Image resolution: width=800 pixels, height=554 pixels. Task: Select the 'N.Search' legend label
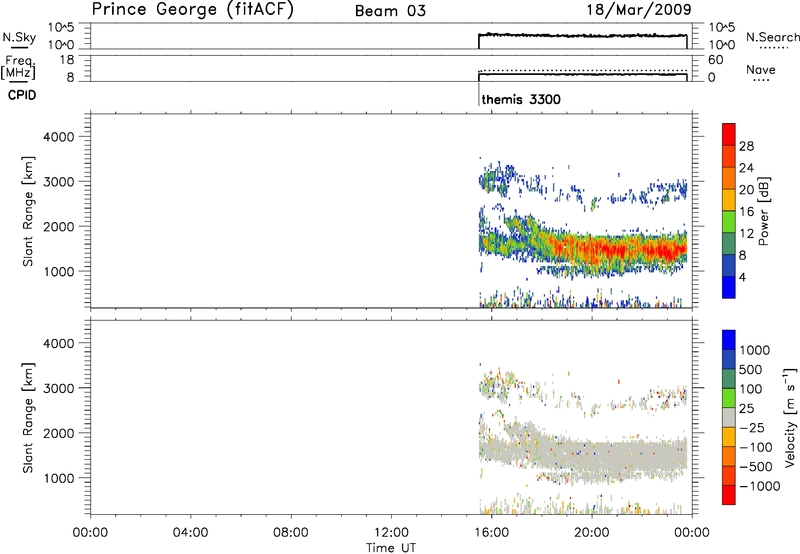click(773, 37)
